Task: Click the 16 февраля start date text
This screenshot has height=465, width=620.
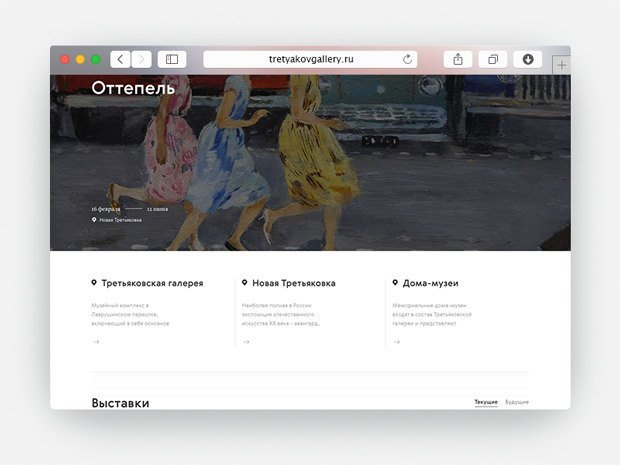Action: 106,209
